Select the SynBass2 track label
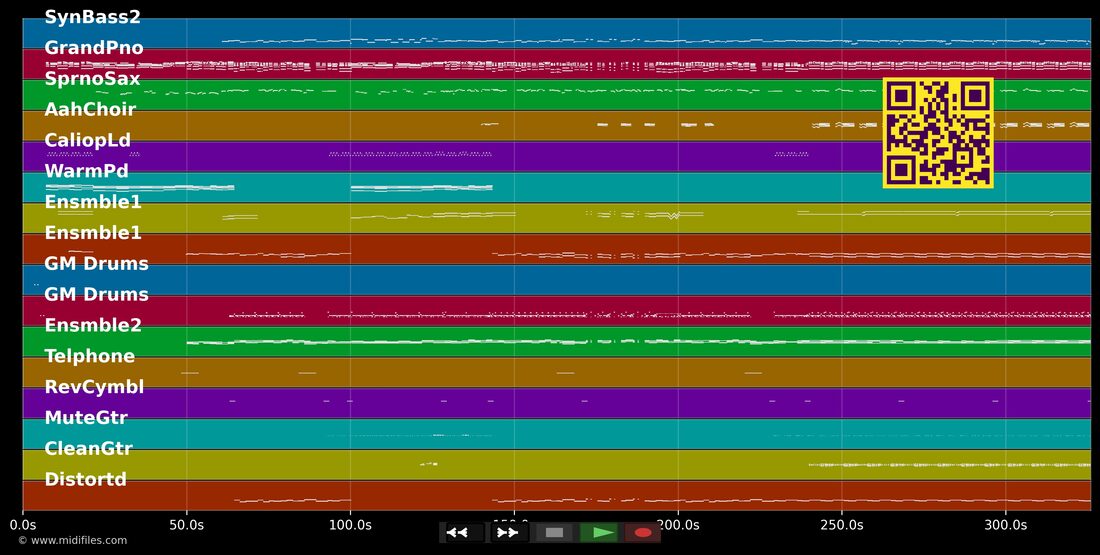Viewport: 1100px width, 555px height. [93, 17]
